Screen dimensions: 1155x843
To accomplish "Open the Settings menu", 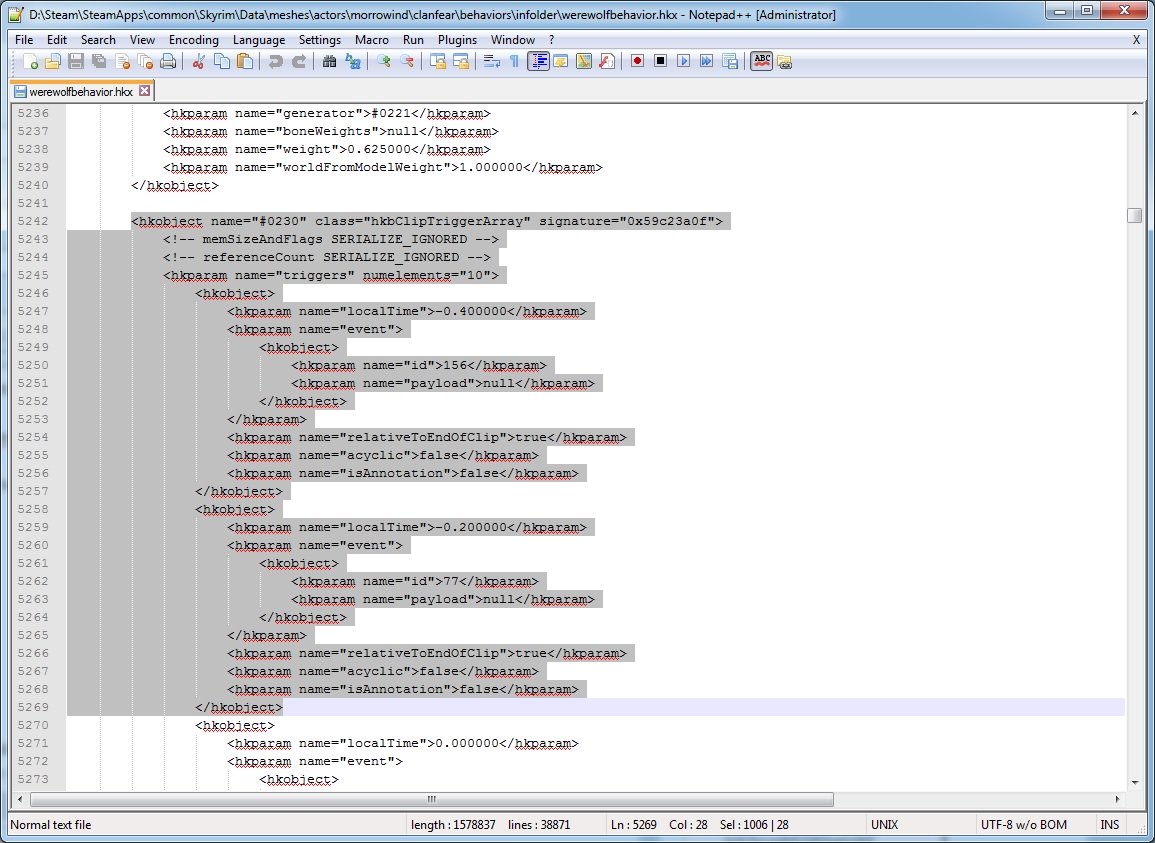I will point(320,40).
